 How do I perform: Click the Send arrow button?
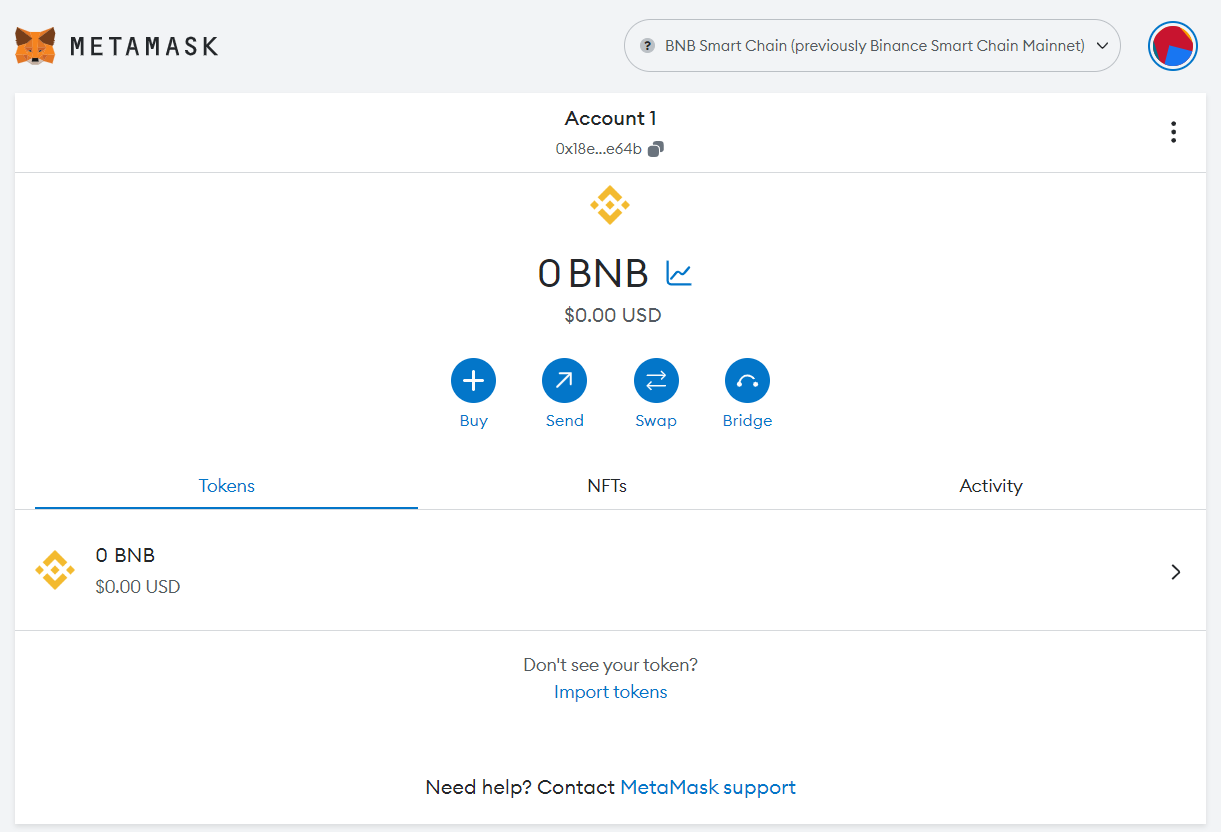[x=564, y=380]
